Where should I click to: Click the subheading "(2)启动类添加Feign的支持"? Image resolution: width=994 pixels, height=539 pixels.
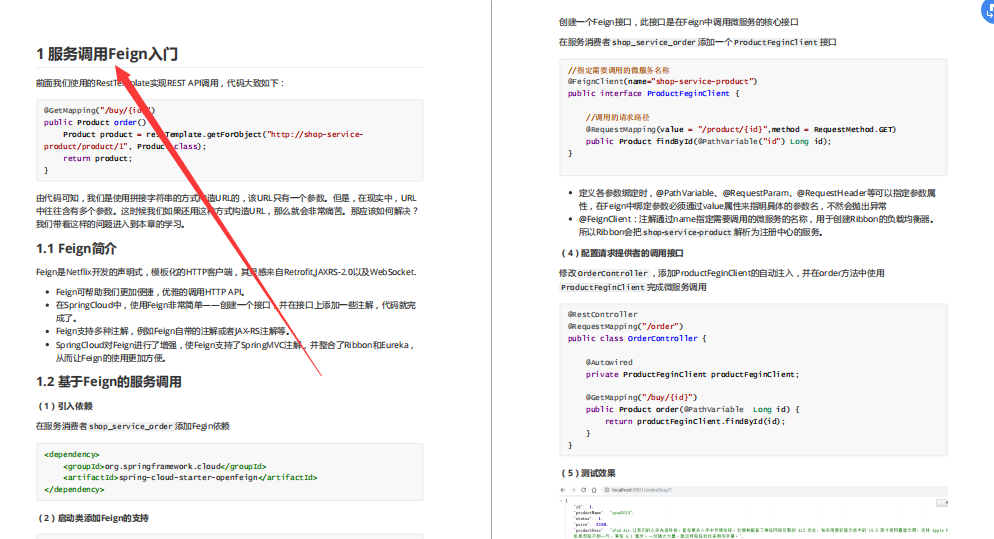pos(93,518)
